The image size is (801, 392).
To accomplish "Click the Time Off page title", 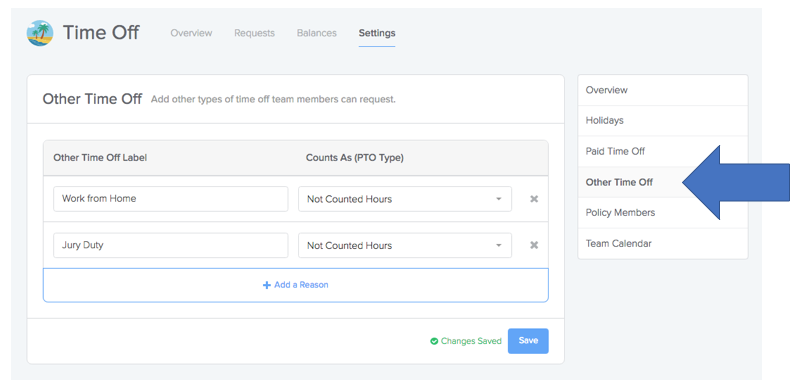I will click(x=101, y=33).
